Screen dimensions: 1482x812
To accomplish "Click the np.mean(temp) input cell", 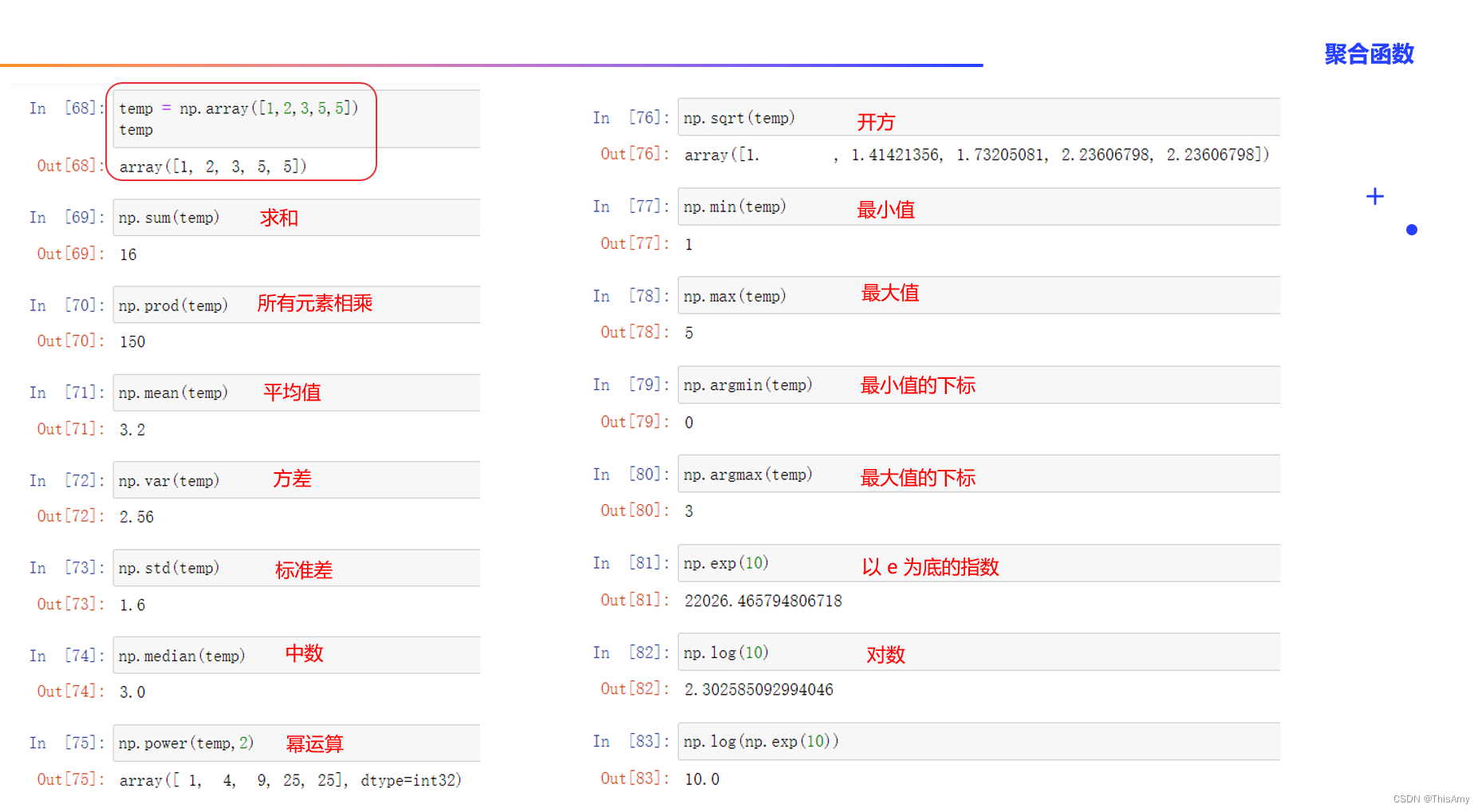I will click(x=297, y=392).
